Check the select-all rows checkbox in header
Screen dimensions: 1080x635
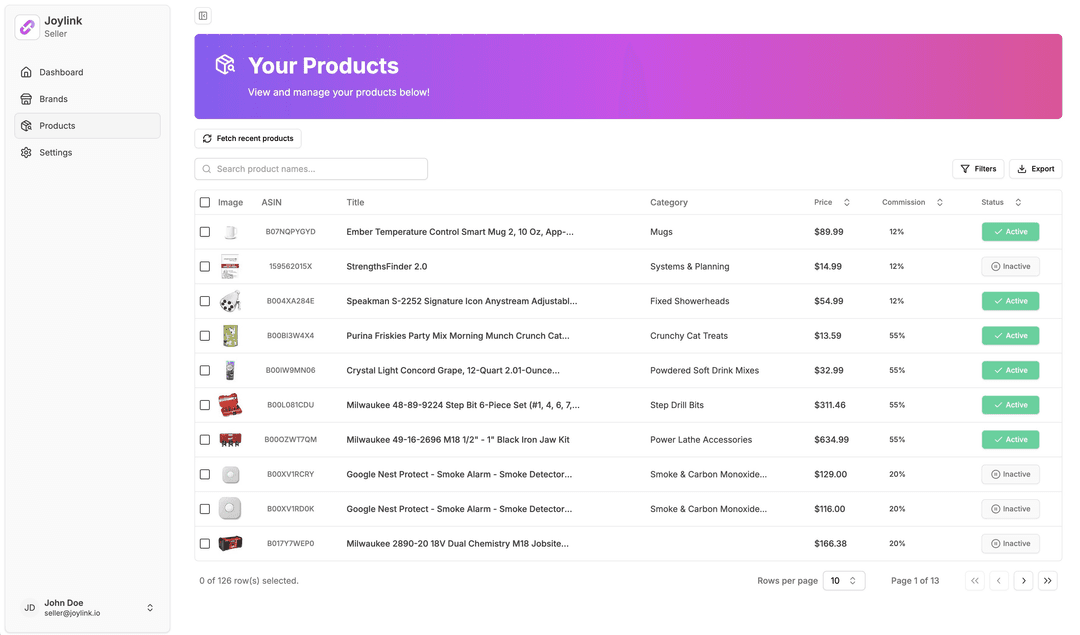click(205, 202)
